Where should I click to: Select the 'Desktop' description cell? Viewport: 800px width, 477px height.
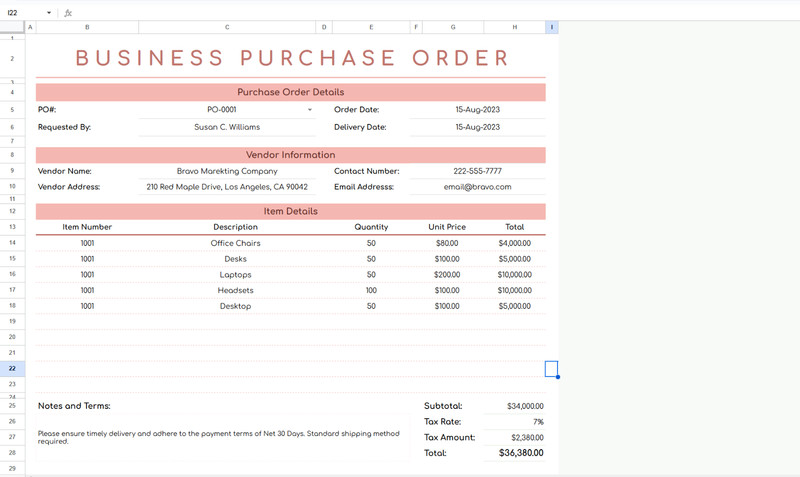235,306
